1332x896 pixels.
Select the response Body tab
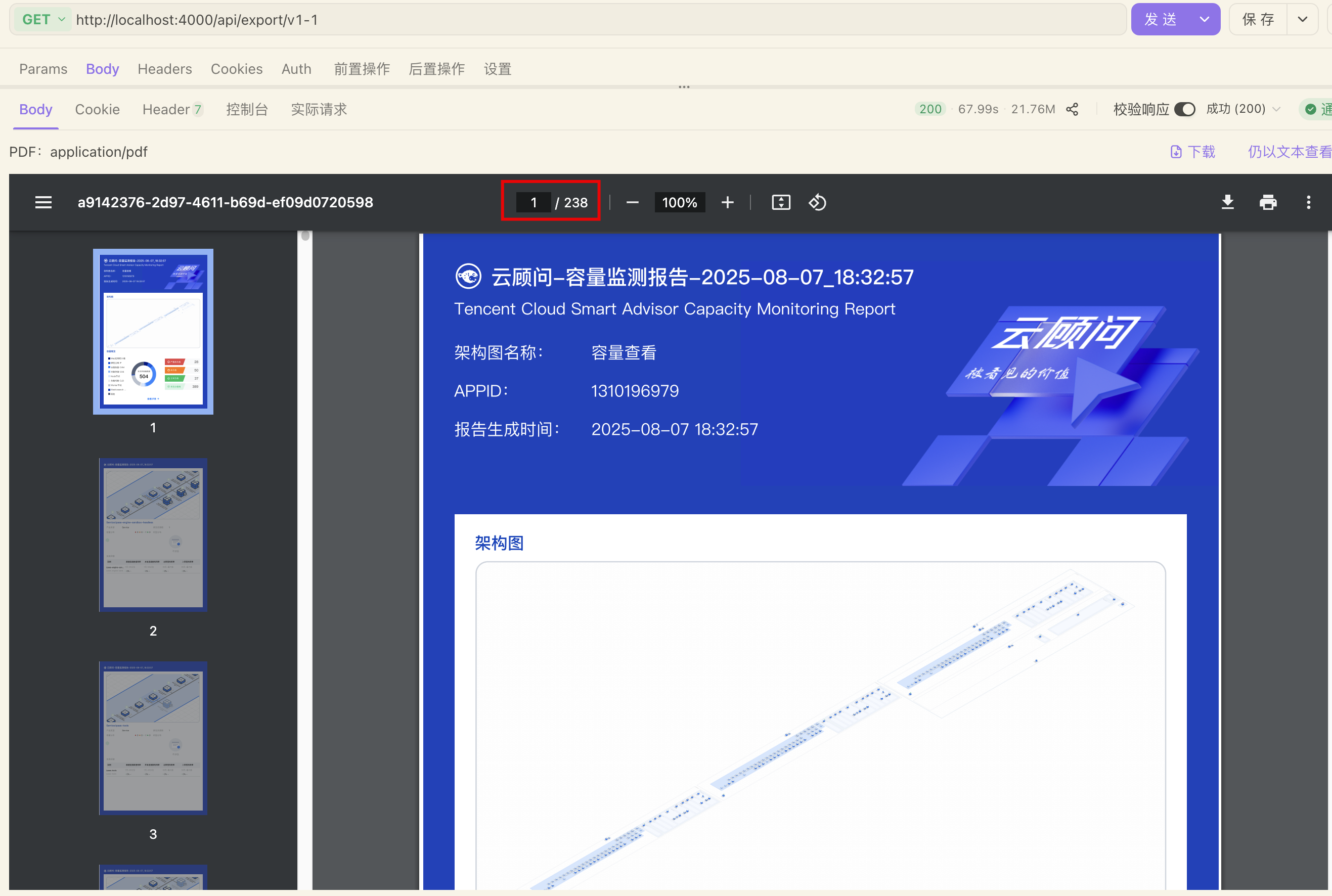tap(36, 109)
